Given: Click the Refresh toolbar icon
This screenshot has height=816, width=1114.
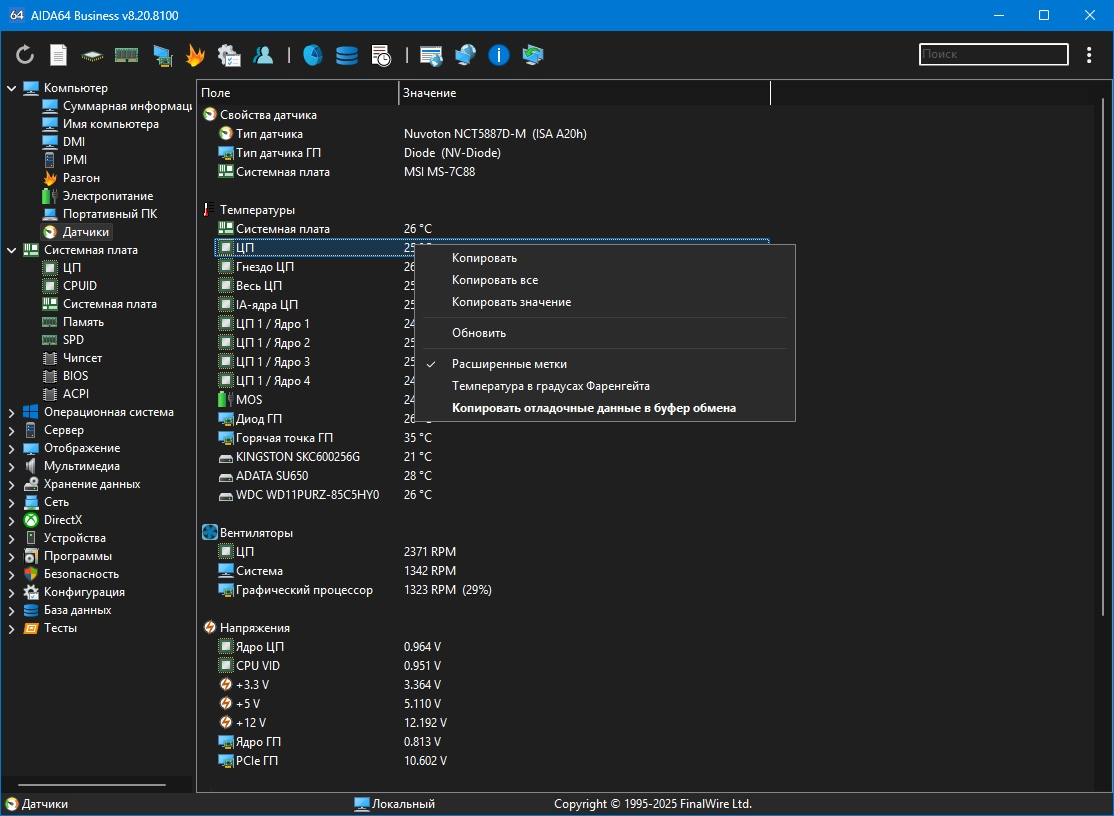Looking at the screenshot, I should 25,55.
